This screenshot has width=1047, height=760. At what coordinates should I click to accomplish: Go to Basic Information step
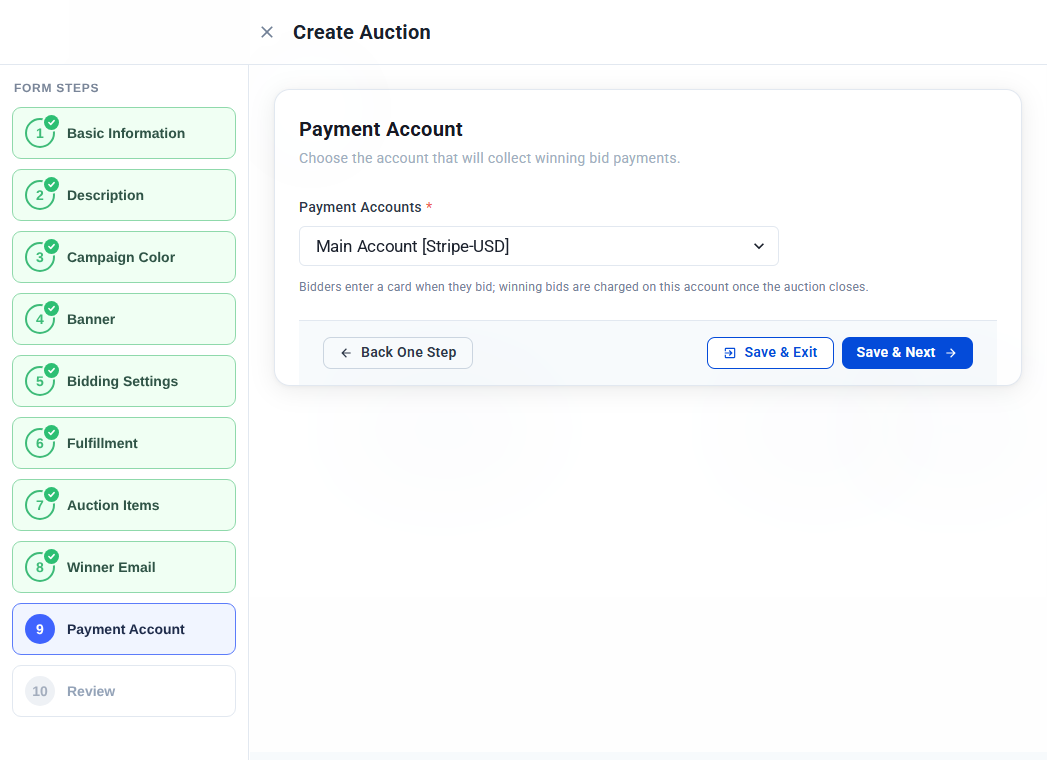click(x=124, y=133)
